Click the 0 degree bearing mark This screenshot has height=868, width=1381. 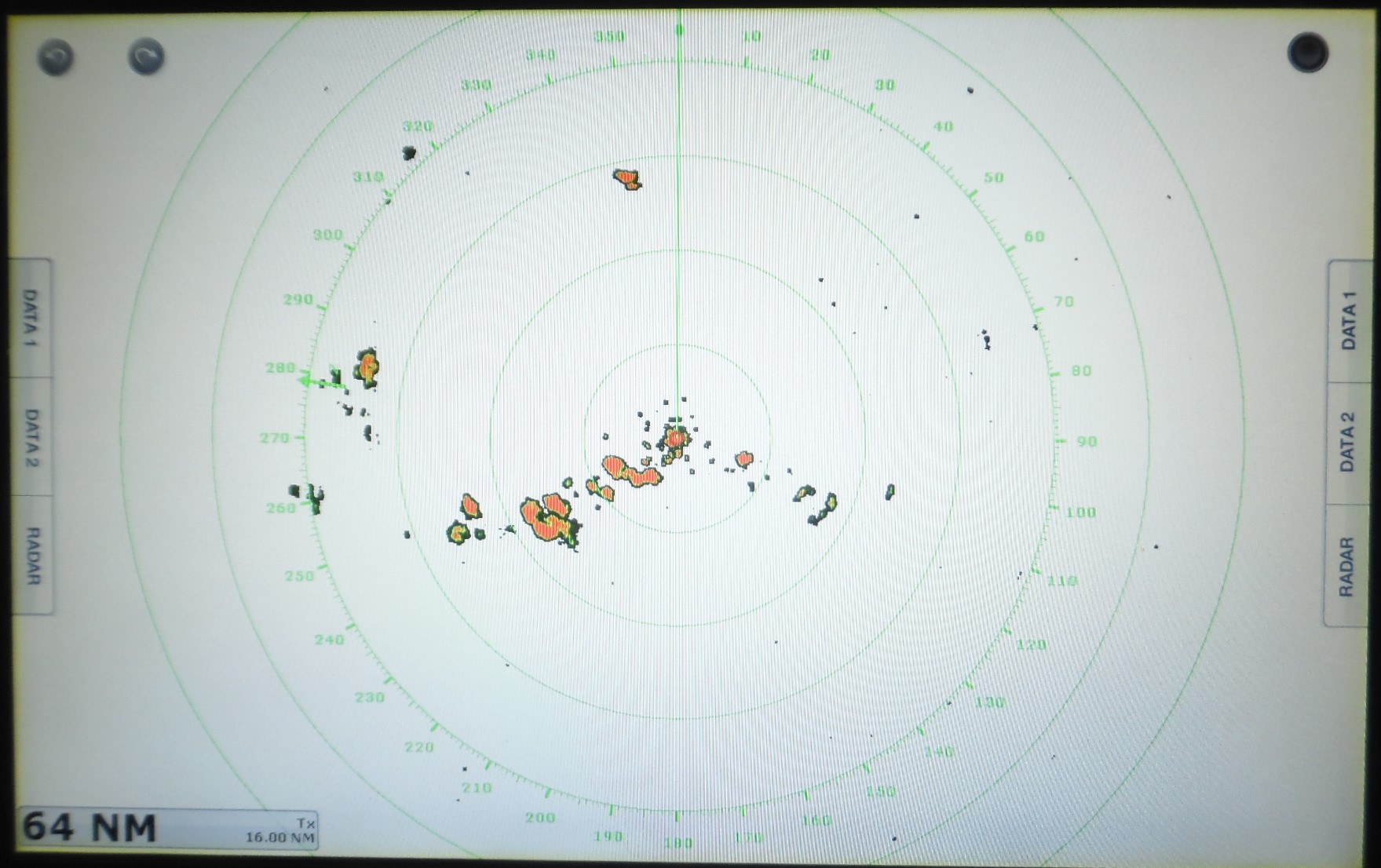click(x=679, y=31)
